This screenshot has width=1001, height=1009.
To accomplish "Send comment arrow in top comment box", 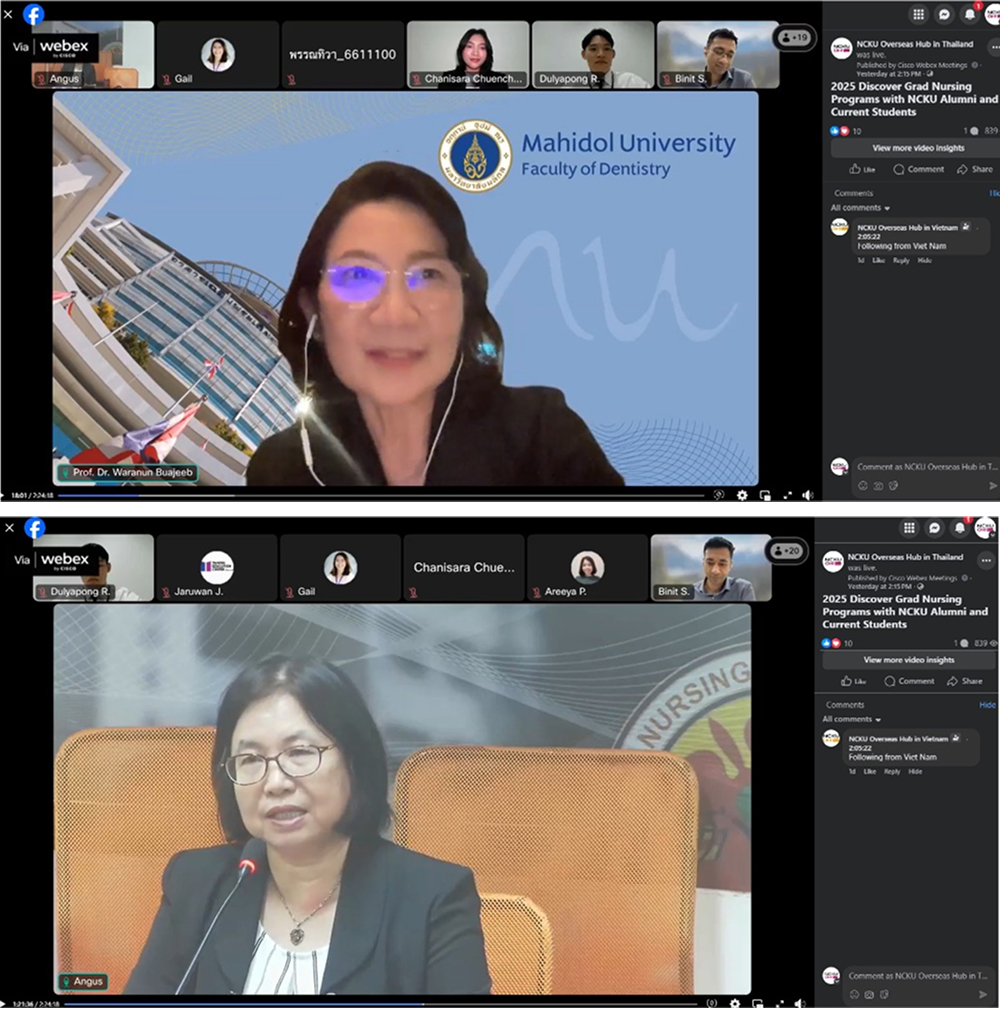I will click(x=993, y=486).
